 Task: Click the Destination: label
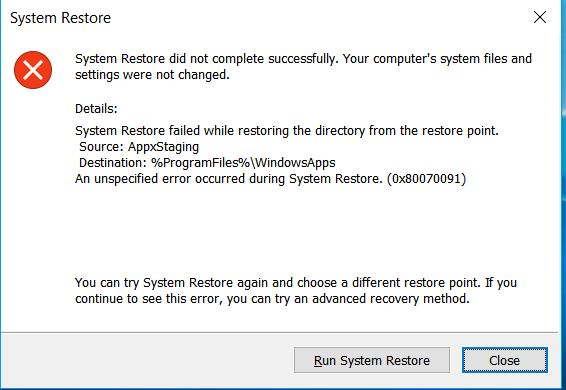tap(112, 162)
